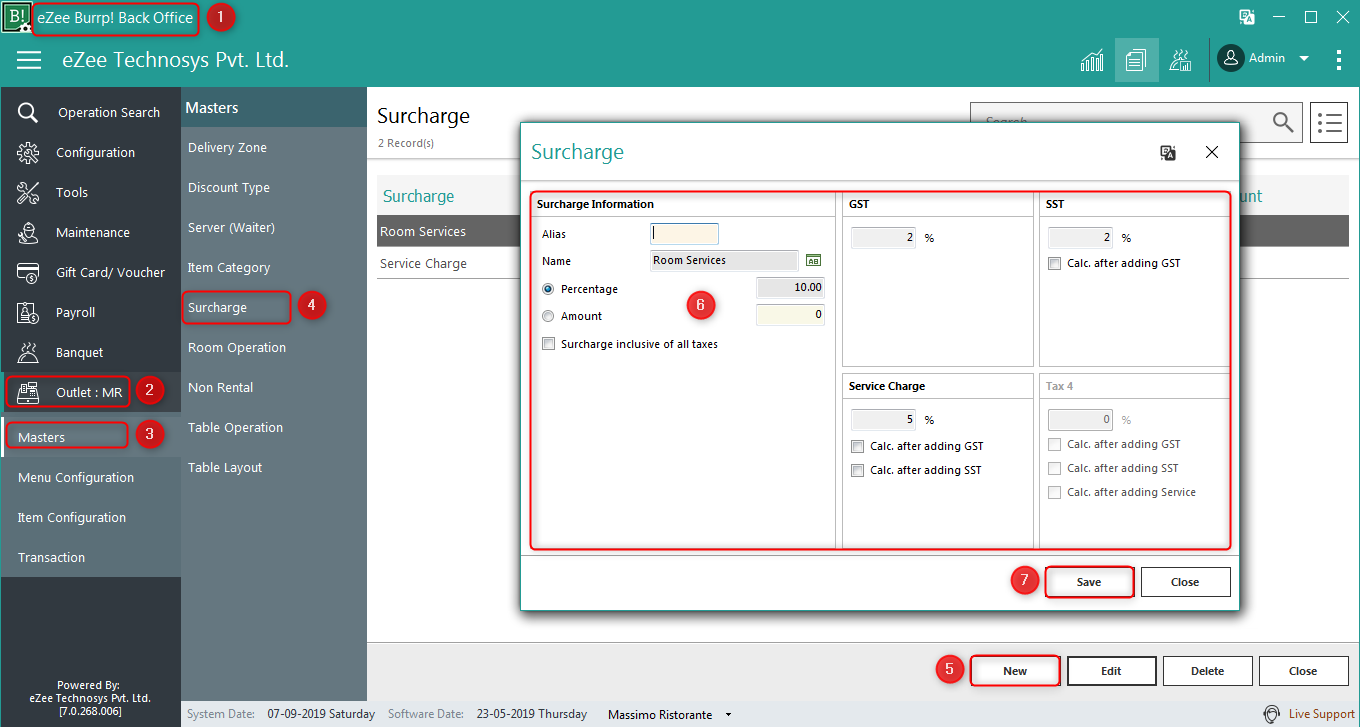
Task: Click the Maintenance worker icon
Action: click(x=28, y=233)
